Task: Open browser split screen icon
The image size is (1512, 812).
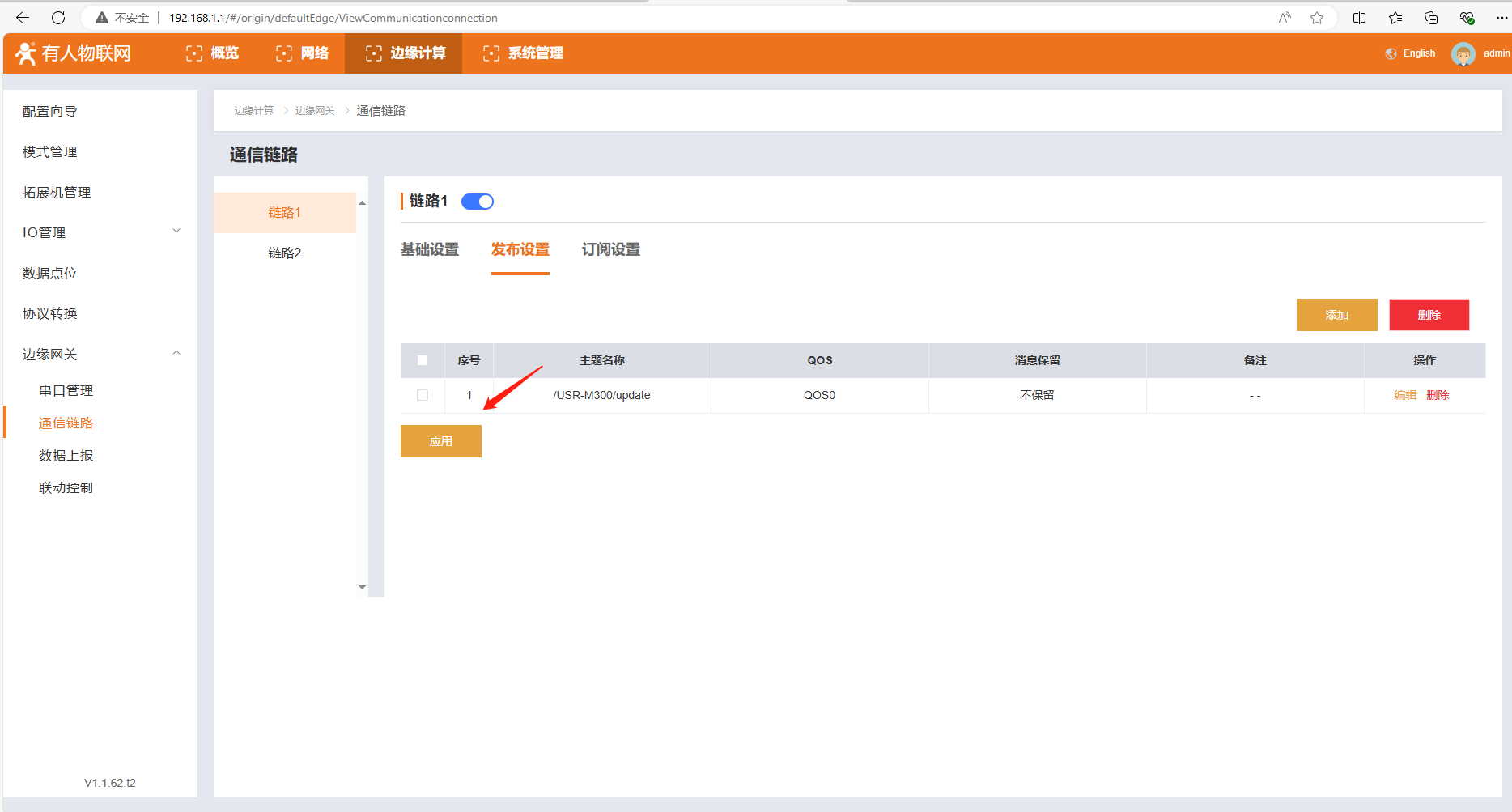Action: coord(1359,18)
